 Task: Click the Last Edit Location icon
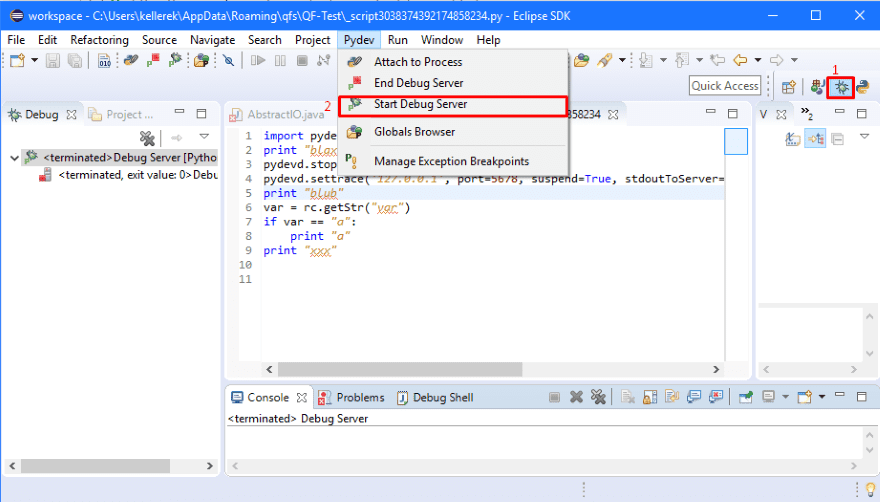[717, 60]
